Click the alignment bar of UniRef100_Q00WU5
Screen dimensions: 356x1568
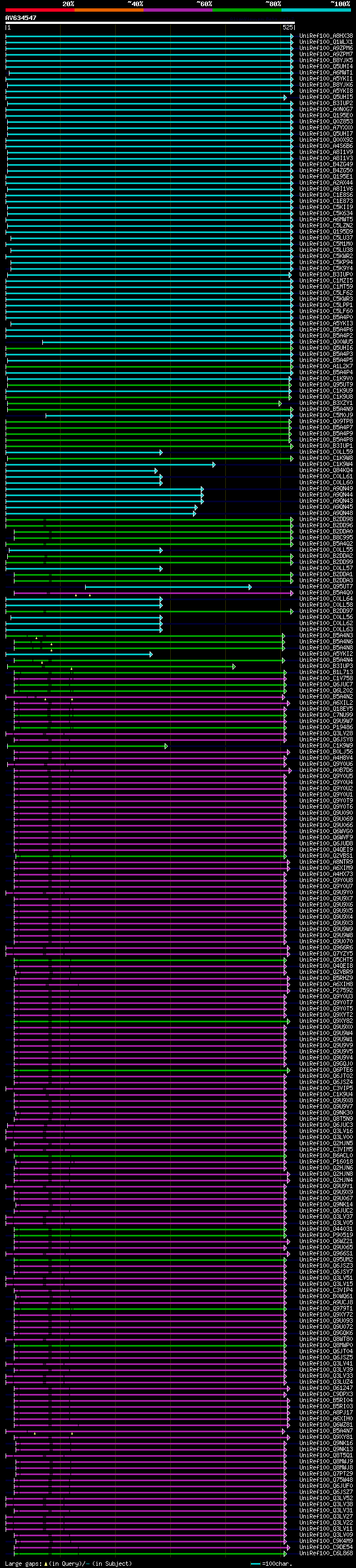pyautogui.click(x=168, y=342)
